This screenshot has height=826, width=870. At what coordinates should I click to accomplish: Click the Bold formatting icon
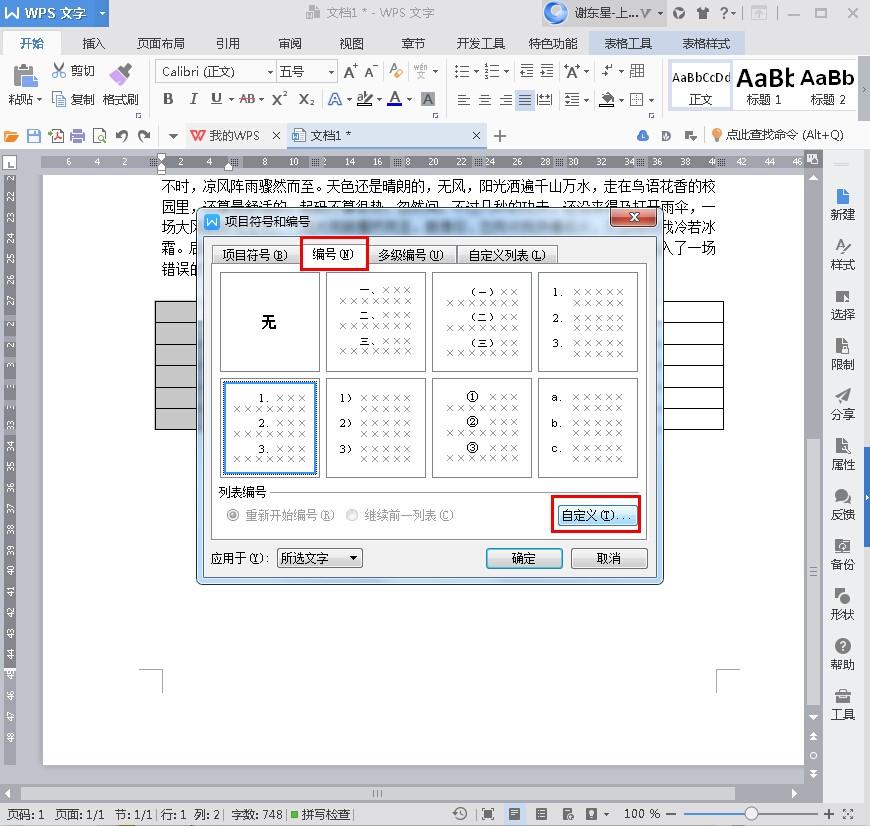168,99
